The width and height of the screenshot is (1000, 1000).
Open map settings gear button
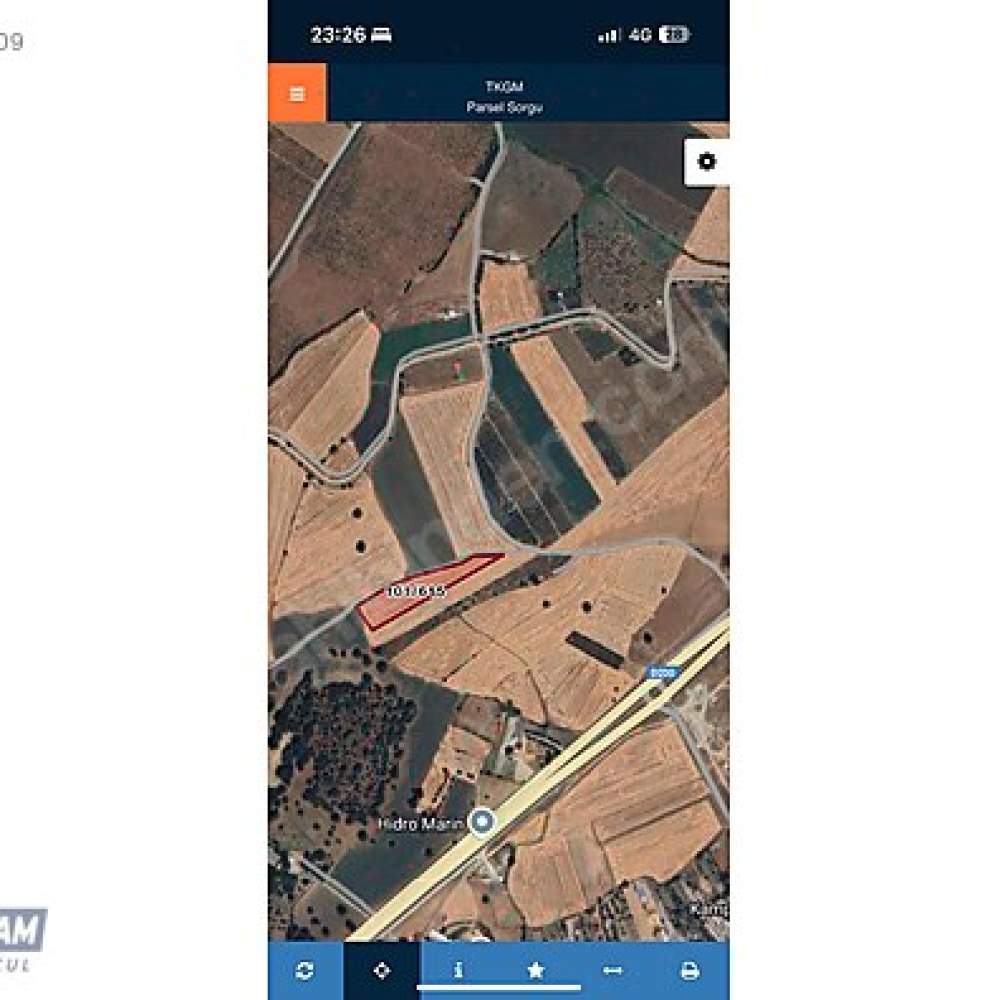[x=707, y=162]
